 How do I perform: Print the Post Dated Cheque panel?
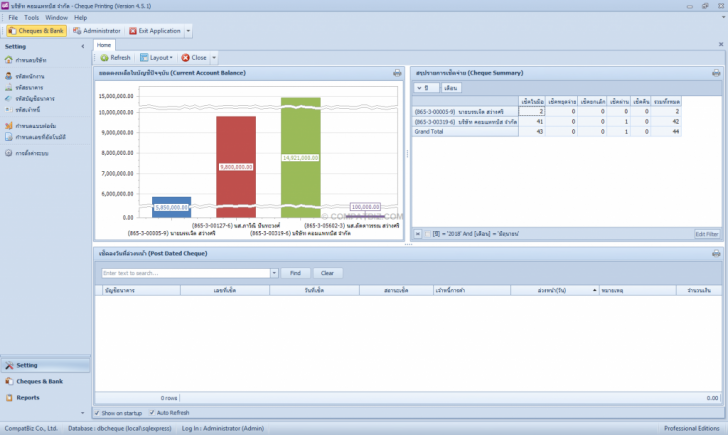point(716,253)
